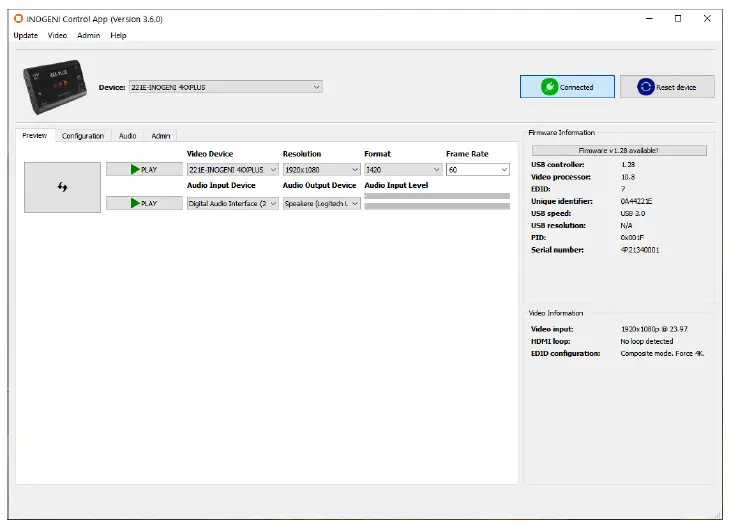This screenshot has height=525, width=741.
Task: Open the Video menu
Action: tap(57, 35)
